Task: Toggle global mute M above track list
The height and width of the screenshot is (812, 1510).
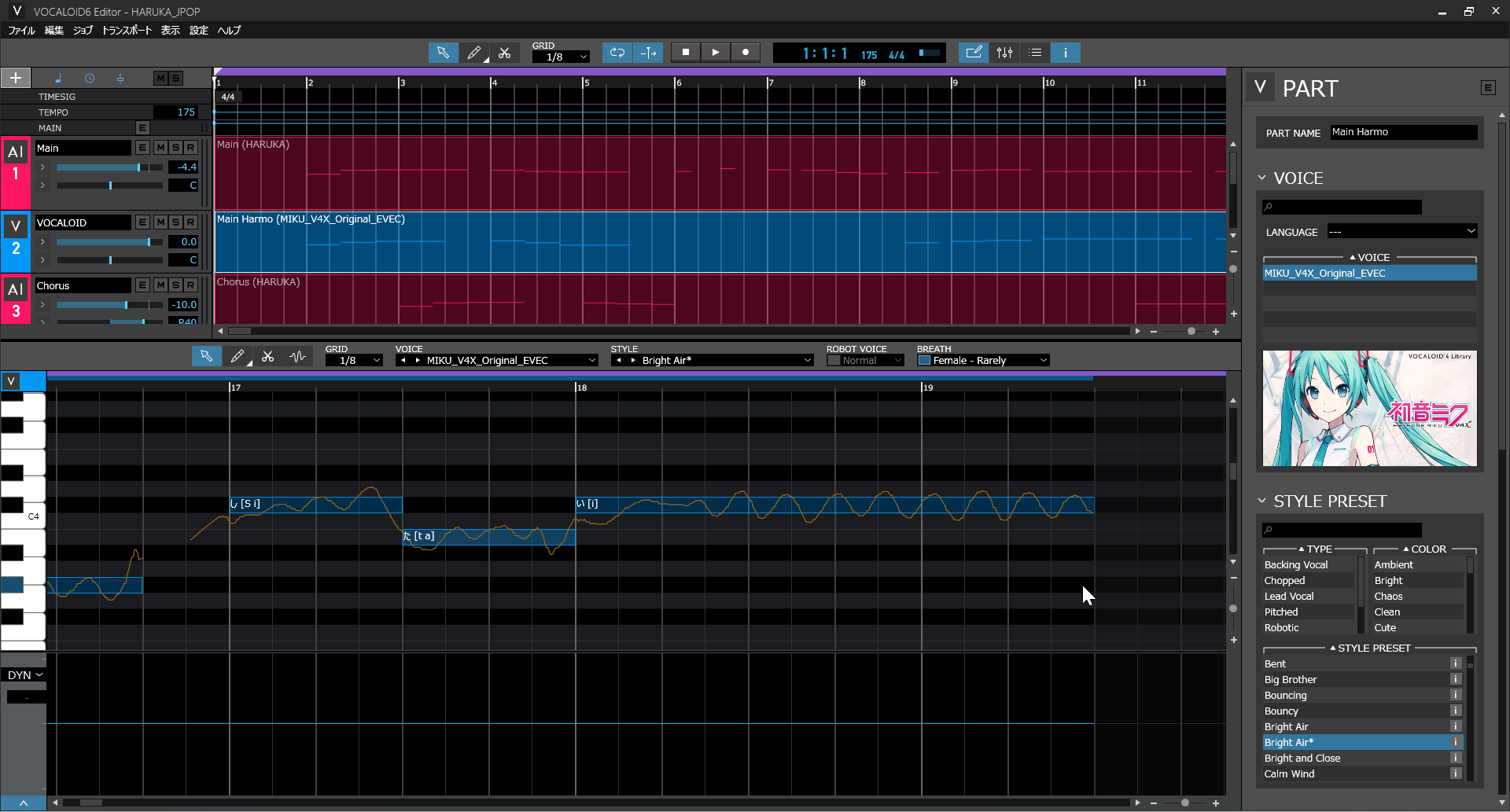Action: tap(160, 78)
